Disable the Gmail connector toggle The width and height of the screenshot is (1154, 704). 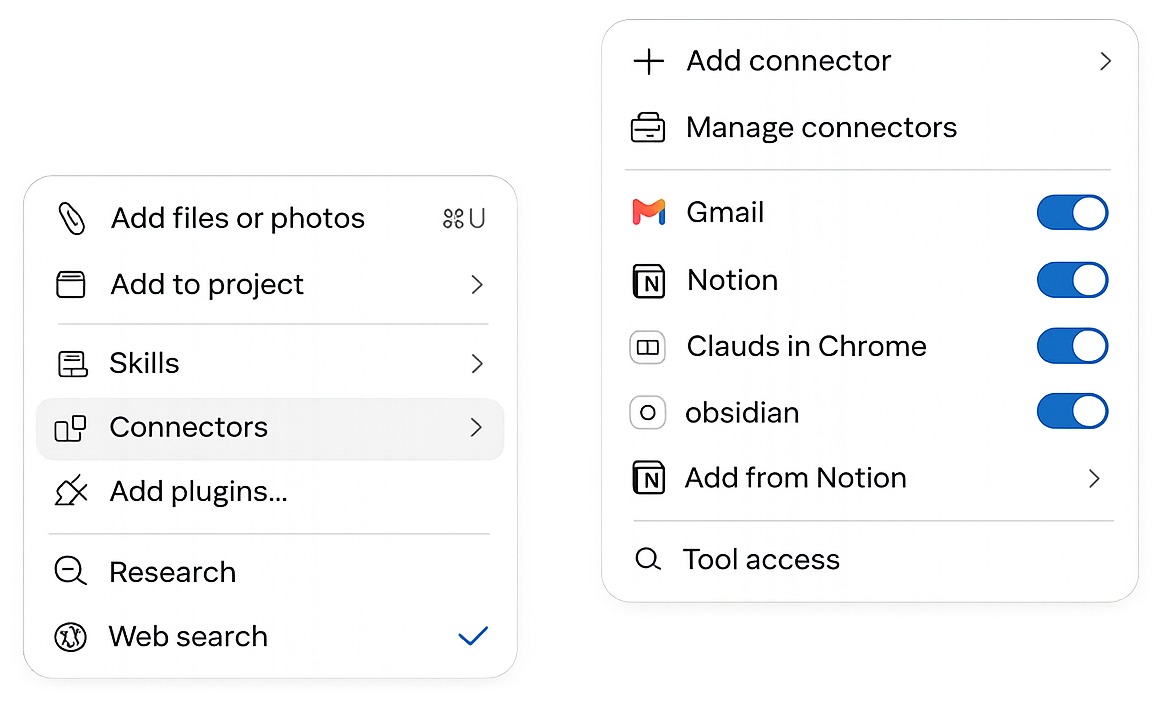pos(1072,213)
